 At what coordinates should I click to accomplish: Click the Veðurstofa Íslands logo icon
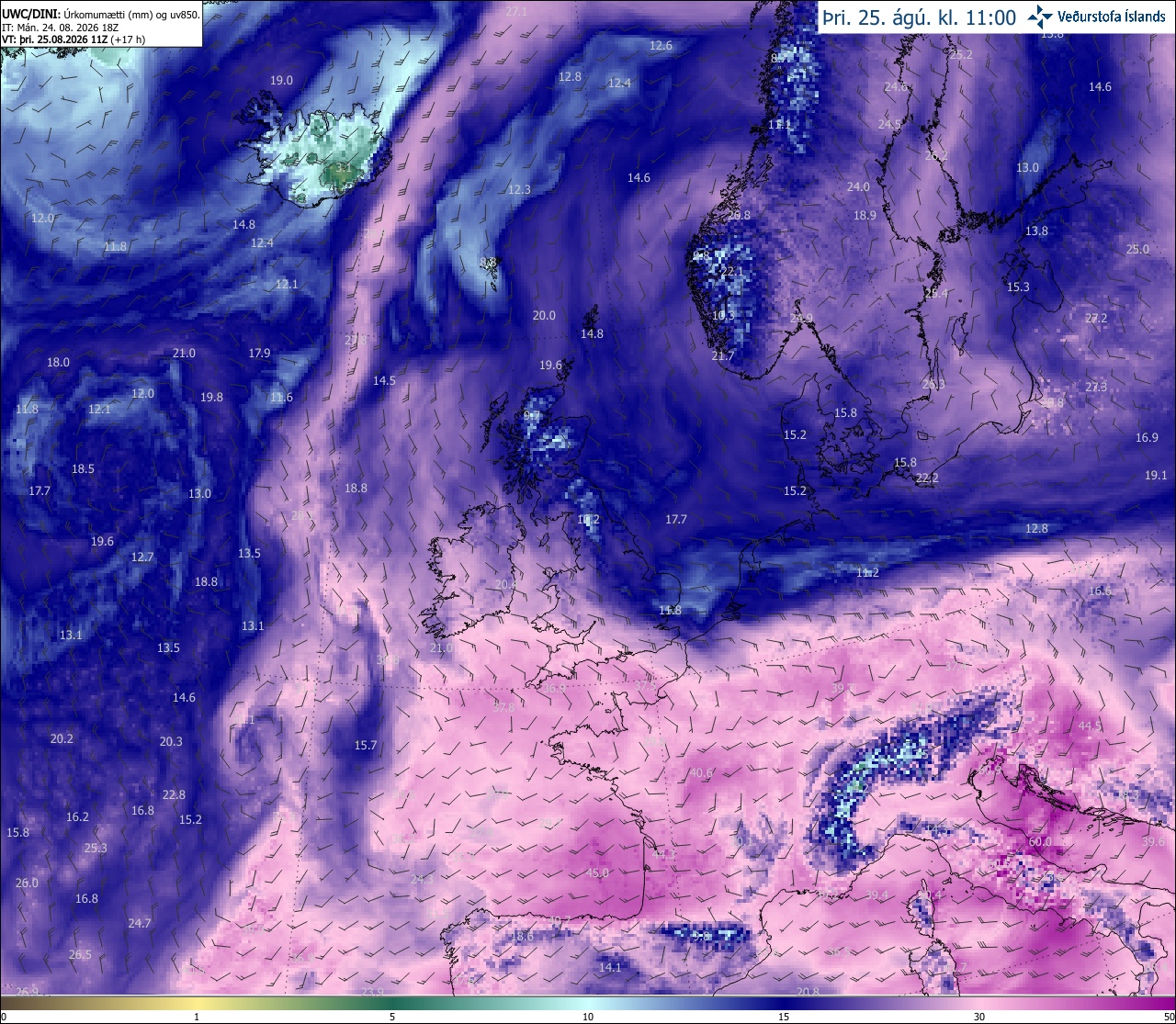point(1040,17)
